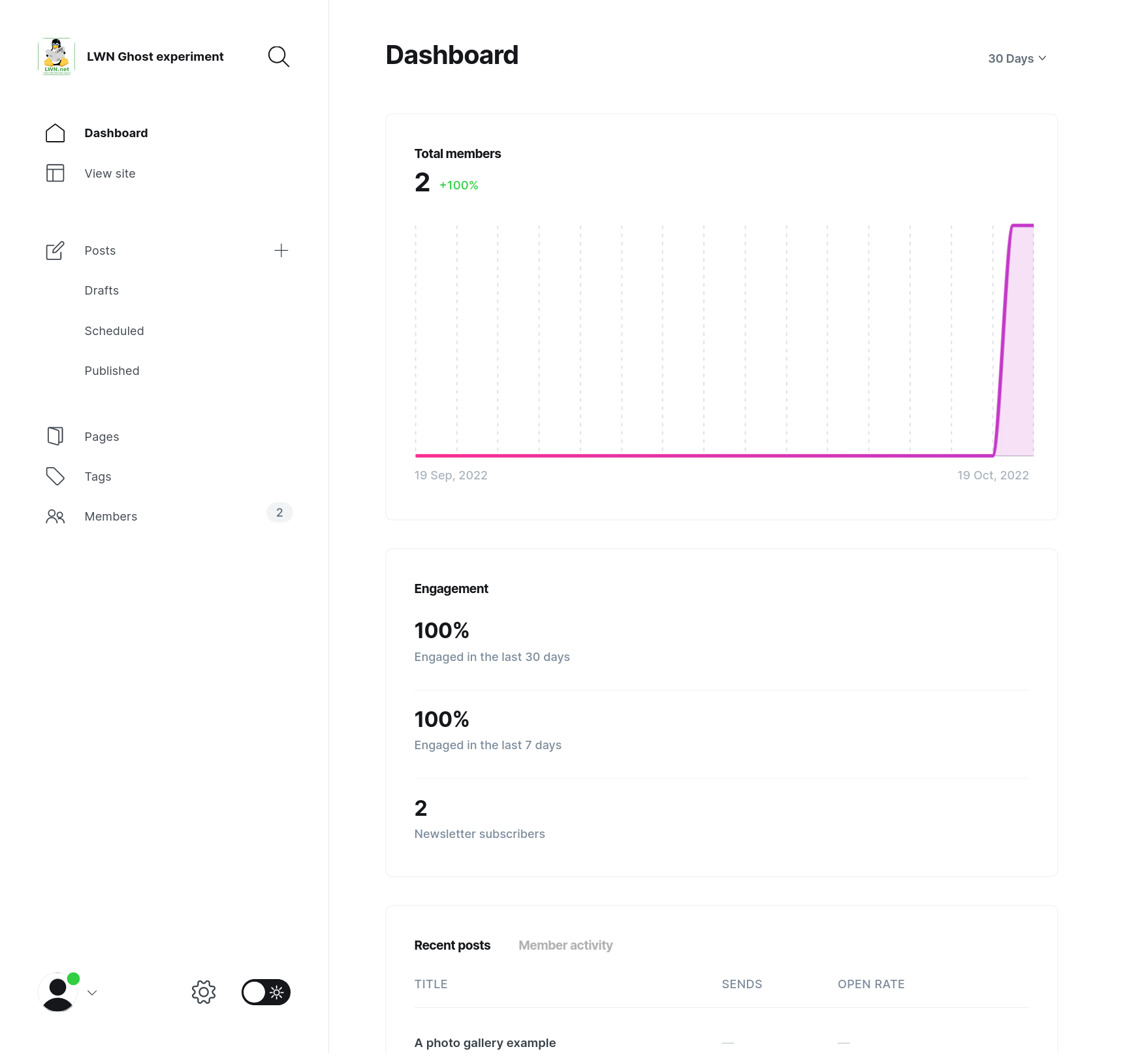Click the members count badge 2
1125x1064 pixels.
279,513
